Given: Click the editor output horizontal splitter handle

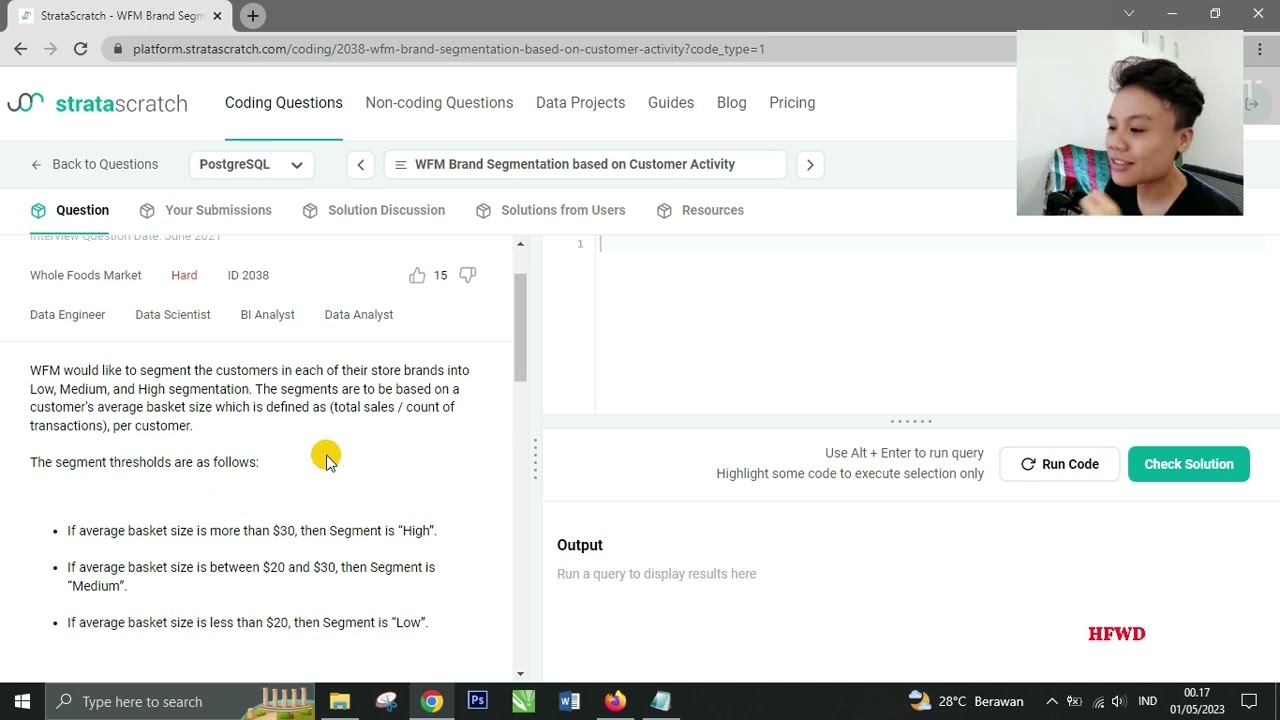Looking at the screenshot, I should pos(911,421).
